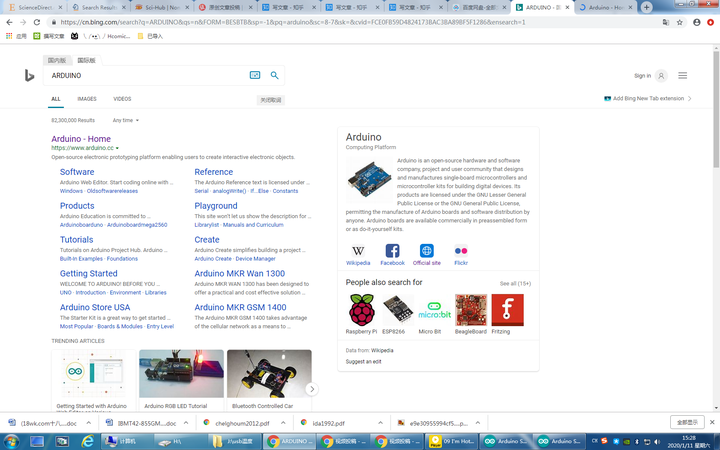Open Arduino MKR GSM 1400 link
The height and width of the screenshot is (450, 720).
[x=240, y=307]
